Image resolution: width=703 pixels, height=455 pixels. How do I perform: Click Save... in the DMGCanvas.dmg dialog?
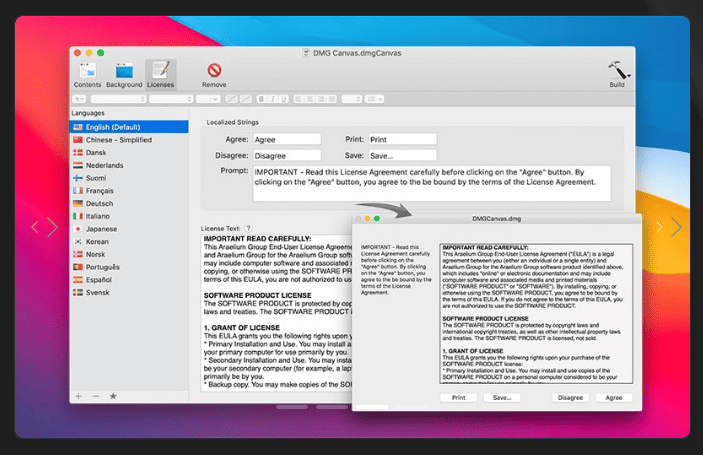pos(502,398)
